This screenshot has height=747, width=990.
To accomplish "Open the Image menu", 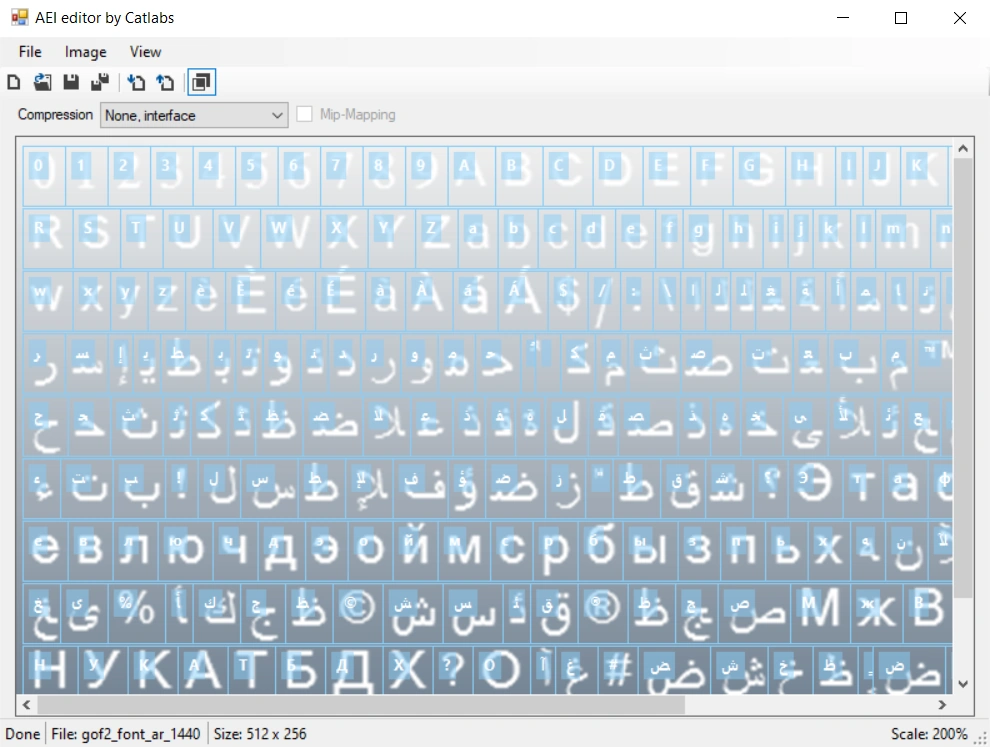I will pos(85,52).
